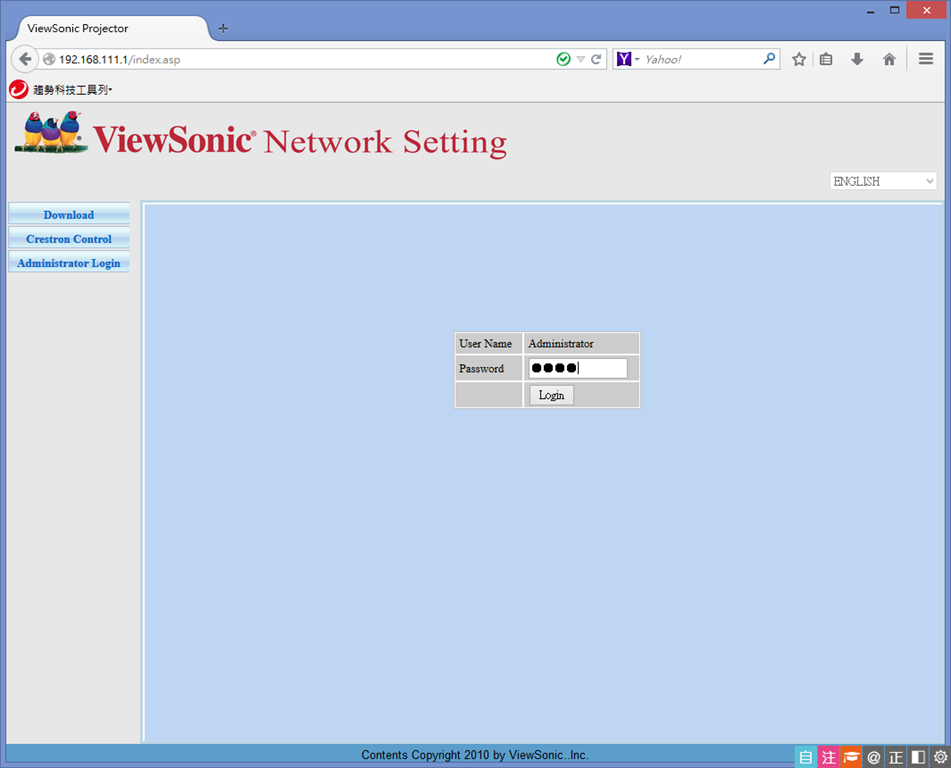Reload the page with refresh icon
This screenshot has height=768, width=951.
click(x=596, y=59)
